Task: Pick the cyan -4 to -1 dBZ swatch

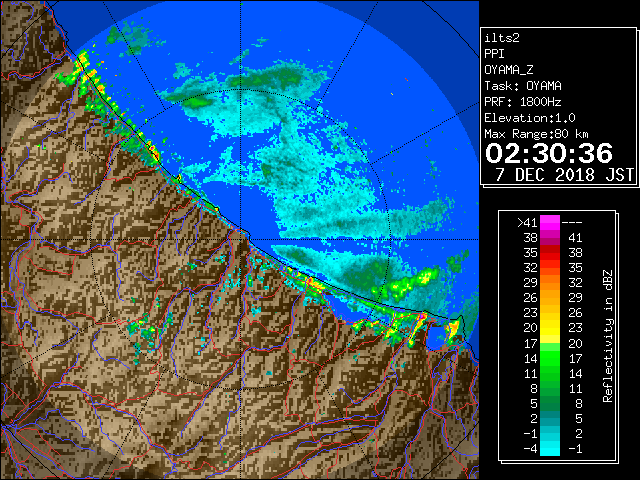Action: pos(550,448)
